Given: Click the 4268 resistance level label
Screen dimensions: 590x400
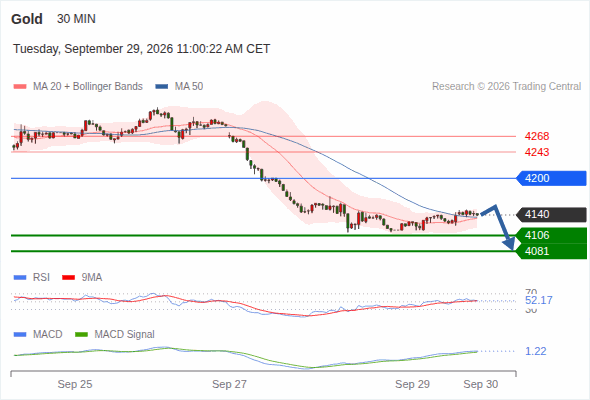Looking at the screenshot, I should [537, 136].
